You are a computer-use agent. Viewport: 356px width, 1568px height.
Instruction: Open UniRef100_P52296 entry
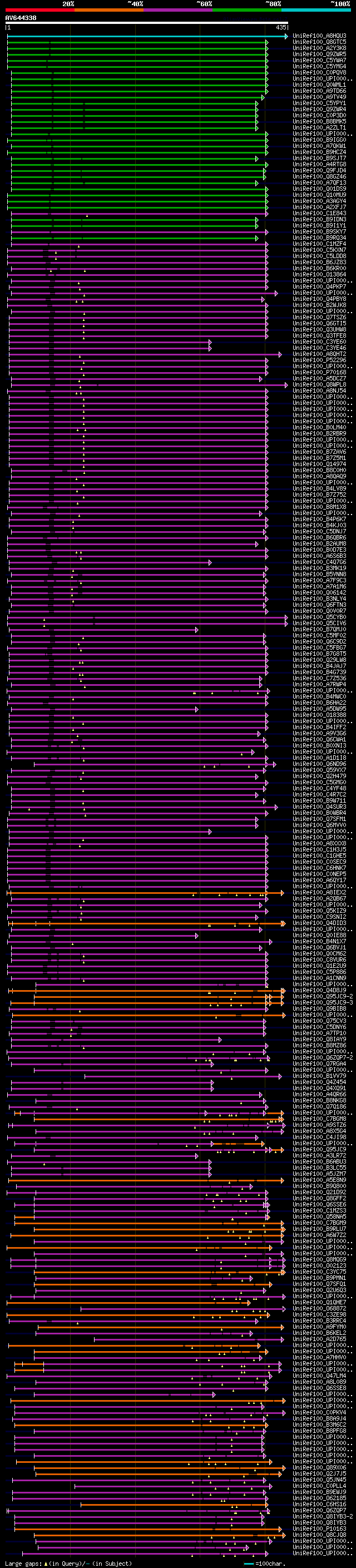[319, 360]
